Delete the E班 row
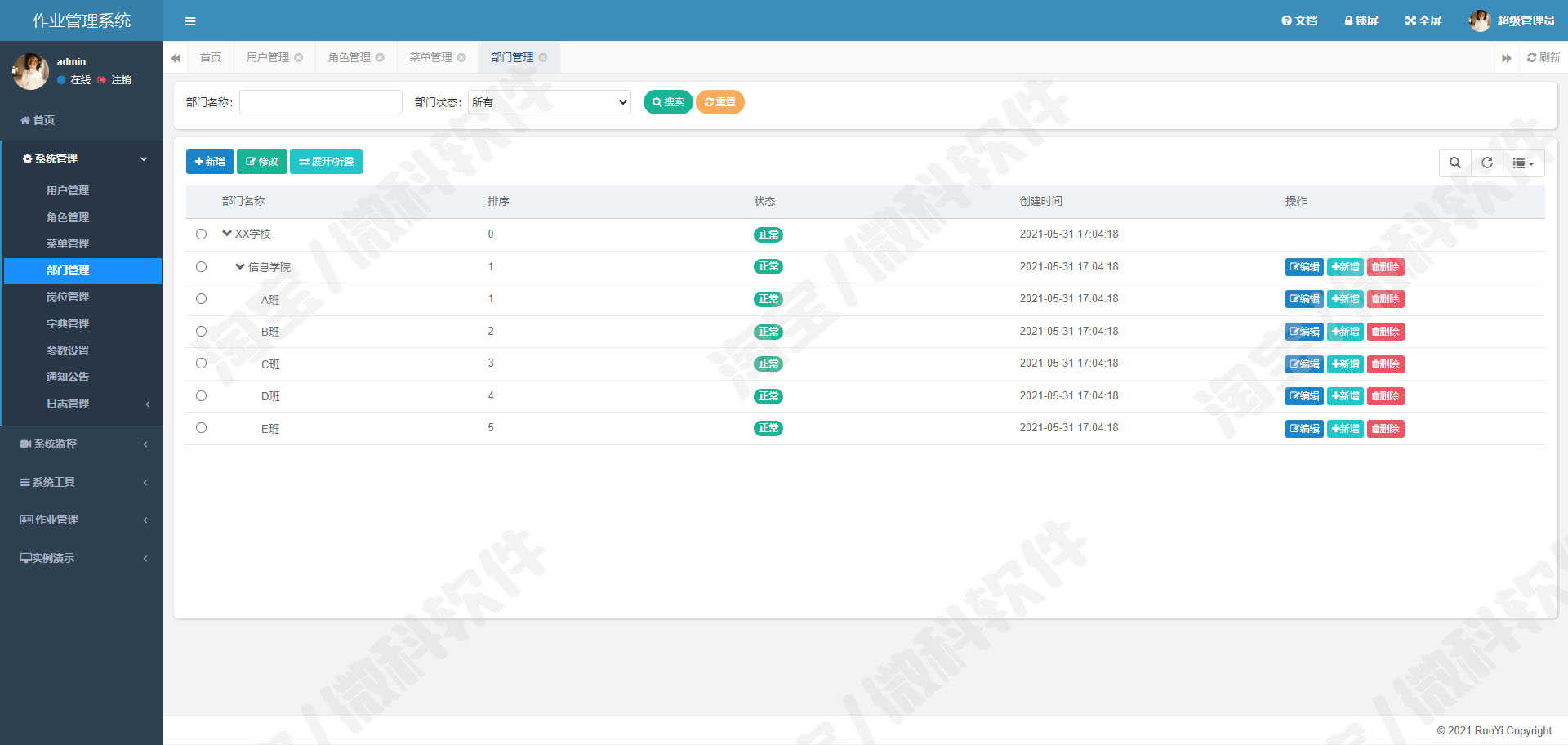The height and width of the screenshot is (745, 1568). [1386, 429]
